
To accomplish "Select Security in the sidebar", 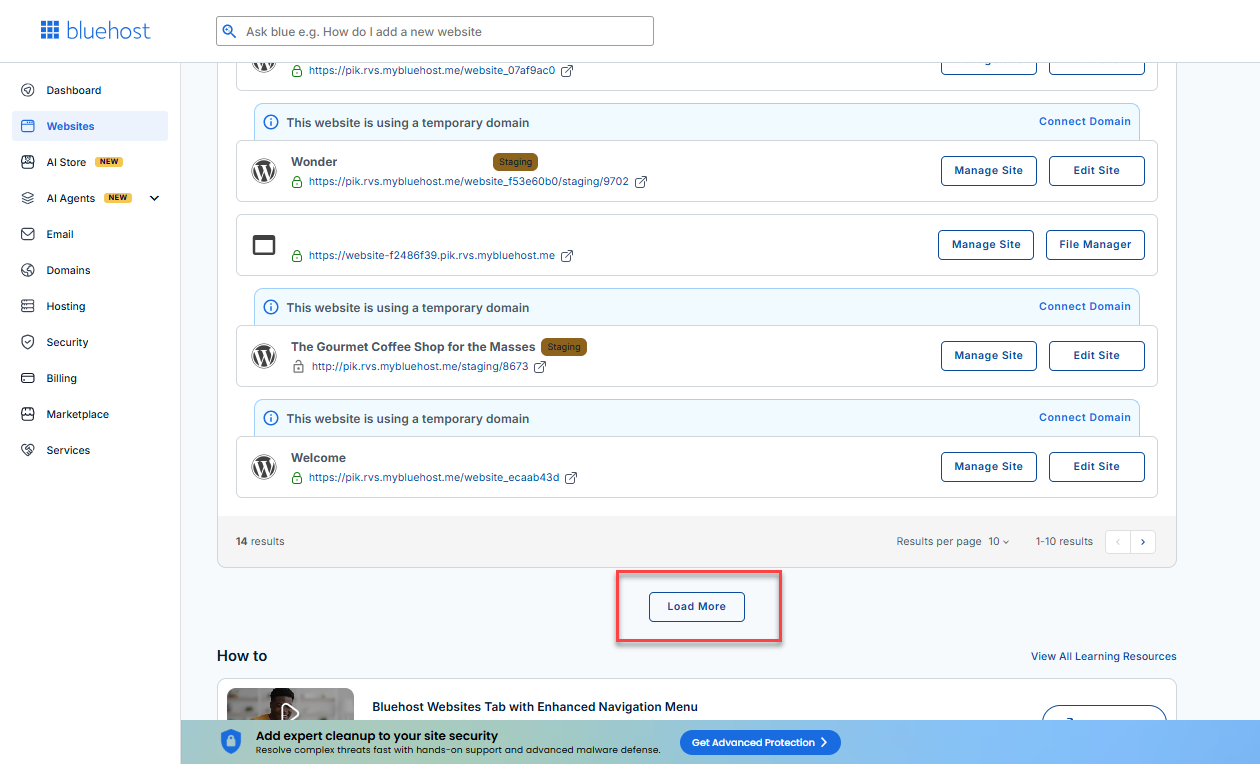I will (x=90, y=342).
